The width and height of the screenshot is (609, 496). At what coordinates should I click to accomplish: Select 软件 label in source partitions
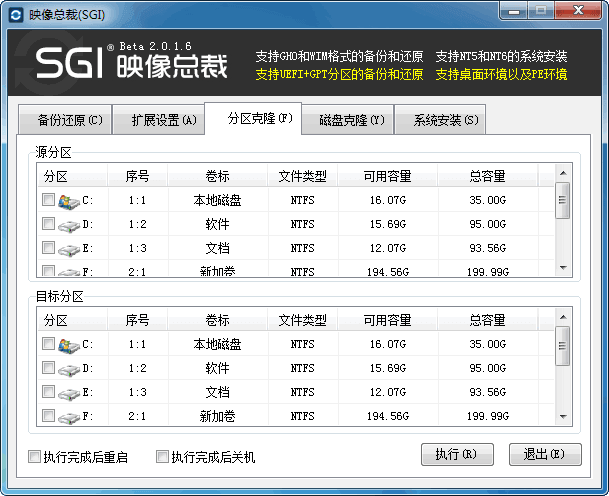tap(218, 224)
